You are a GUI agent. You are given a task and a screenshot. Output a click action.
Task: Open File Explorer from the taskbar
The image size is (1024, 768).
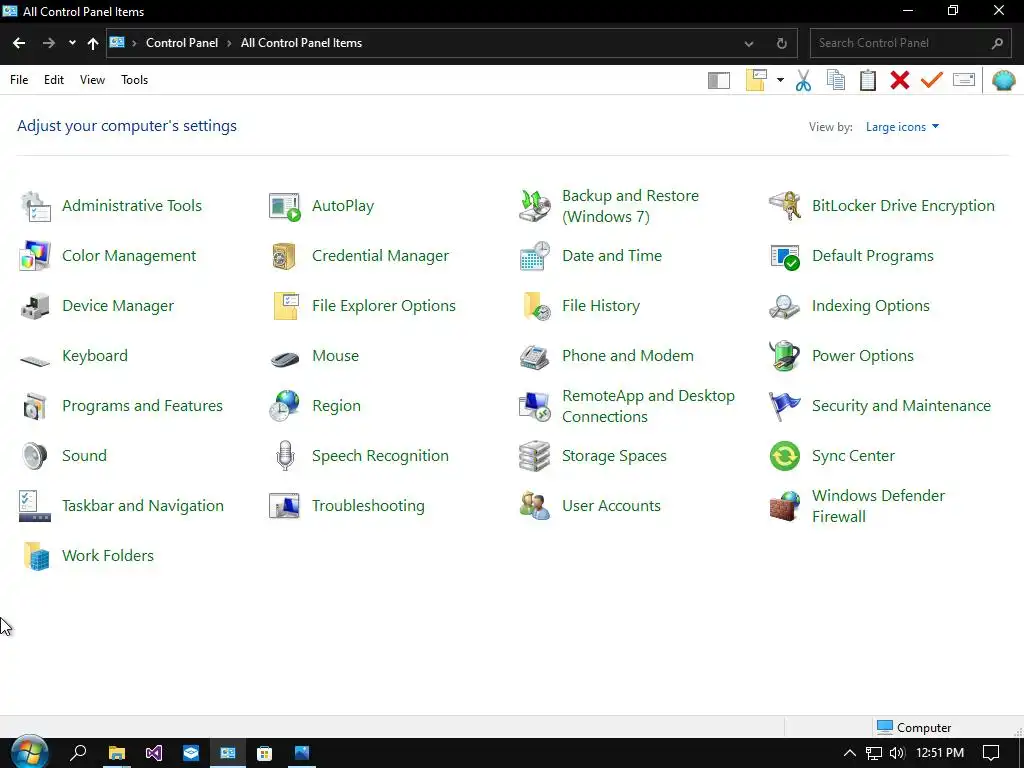pos(116,753)
